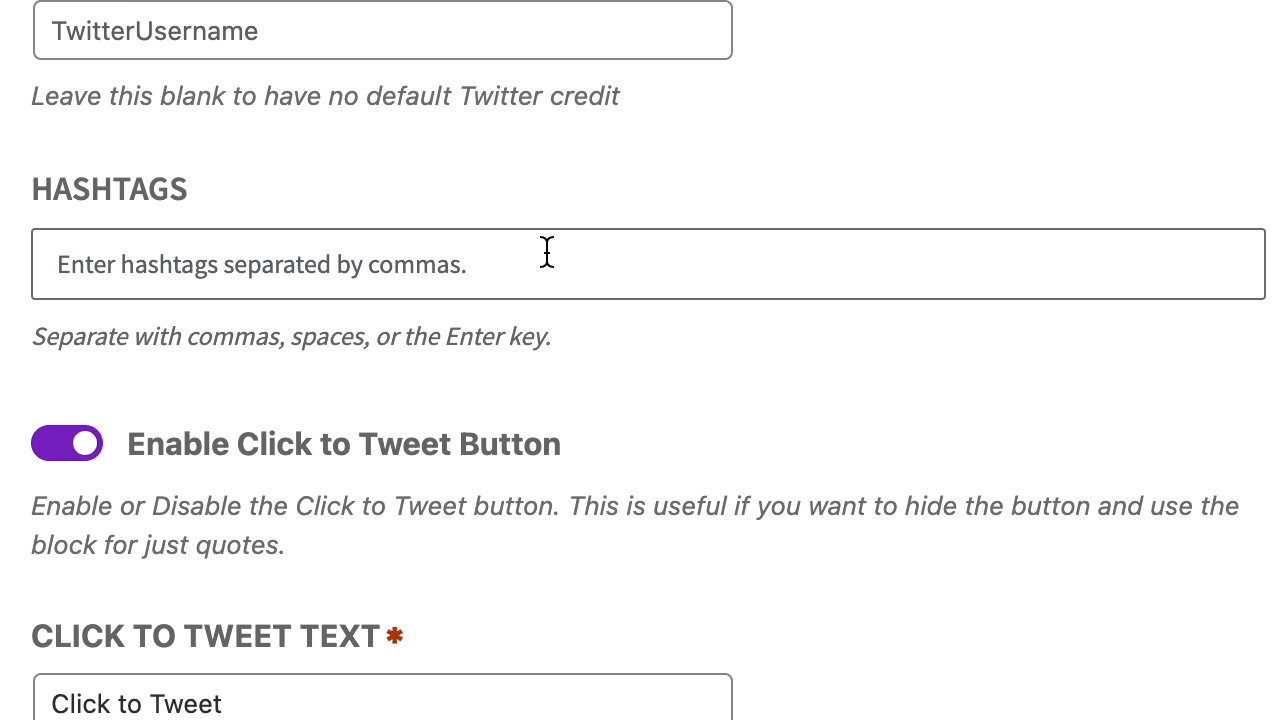The image size is (1280, 720).
Task: Click the HASHTAGS section heading
Action: 110,189
